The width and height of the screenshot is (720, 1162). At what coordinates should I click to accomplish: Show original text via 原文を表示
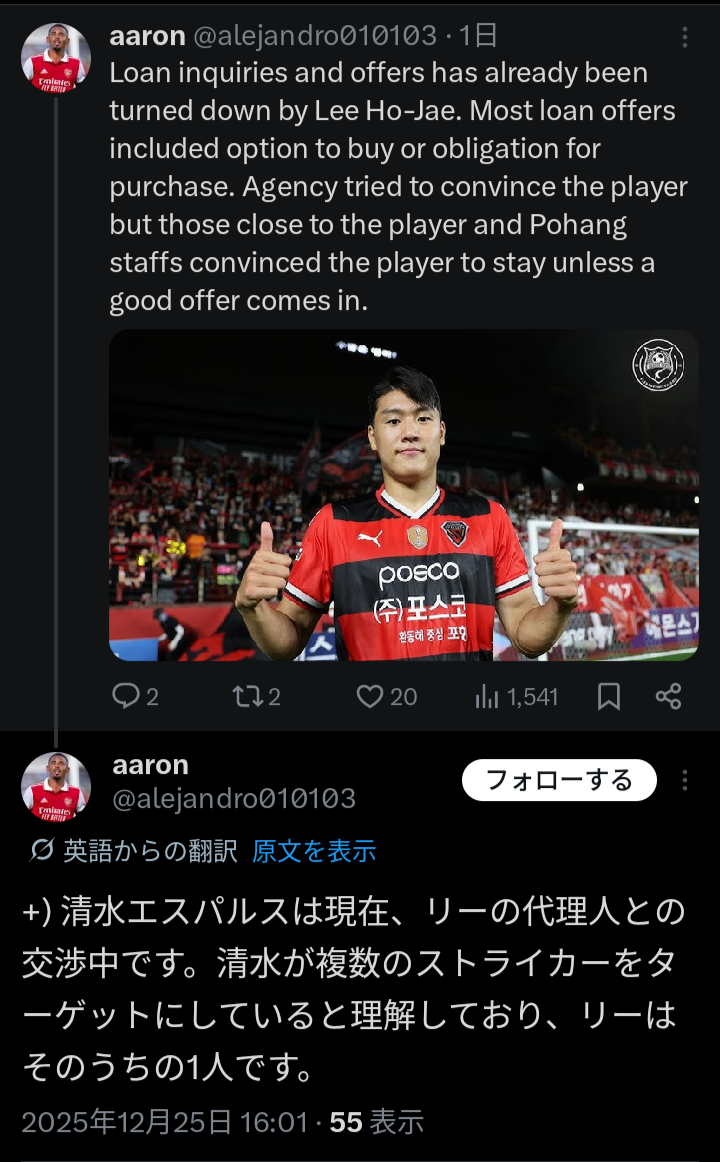pos(313,851)
